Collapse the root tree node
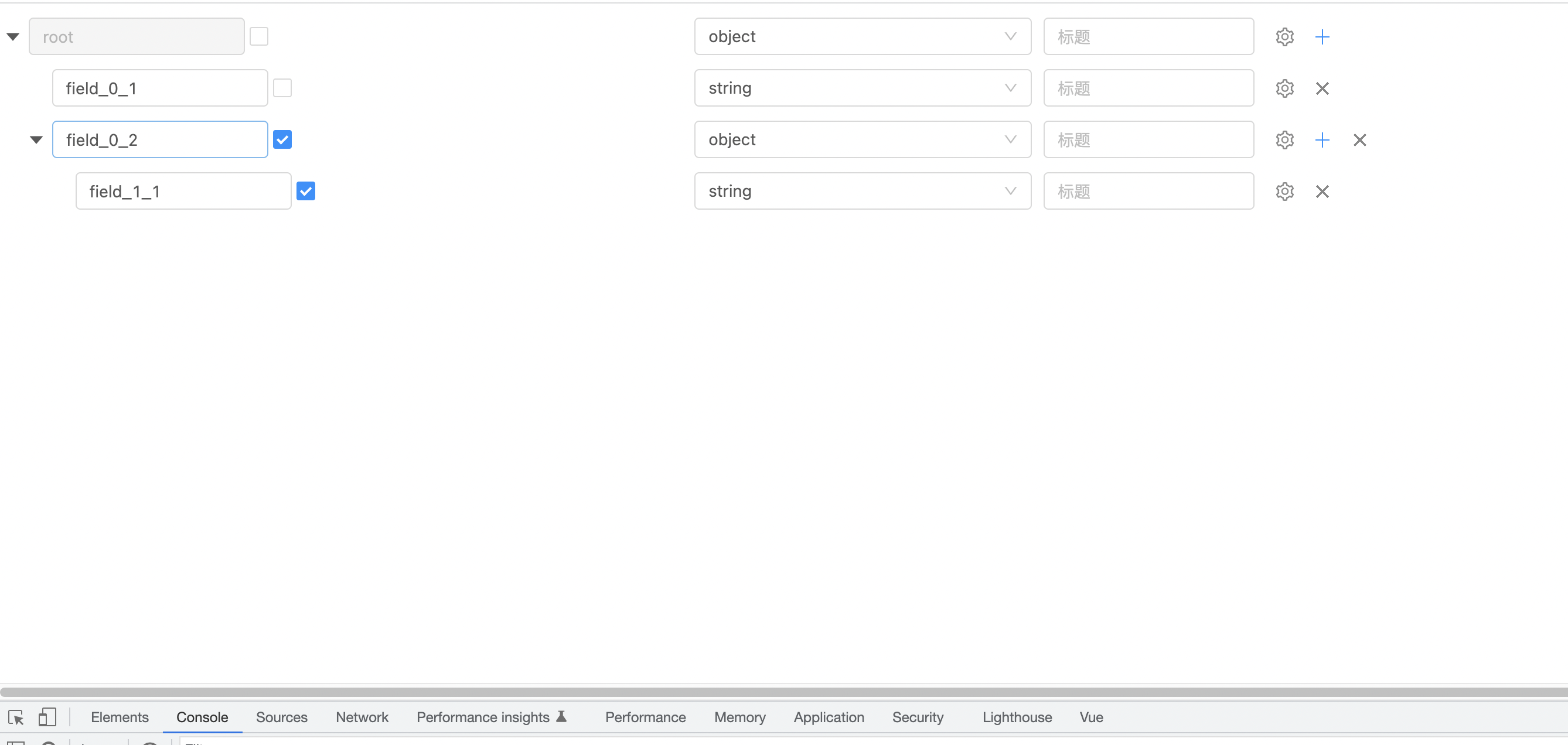The height and width of the screenshot is (745, 1568). pyautogui.click(x=13, y=37)
